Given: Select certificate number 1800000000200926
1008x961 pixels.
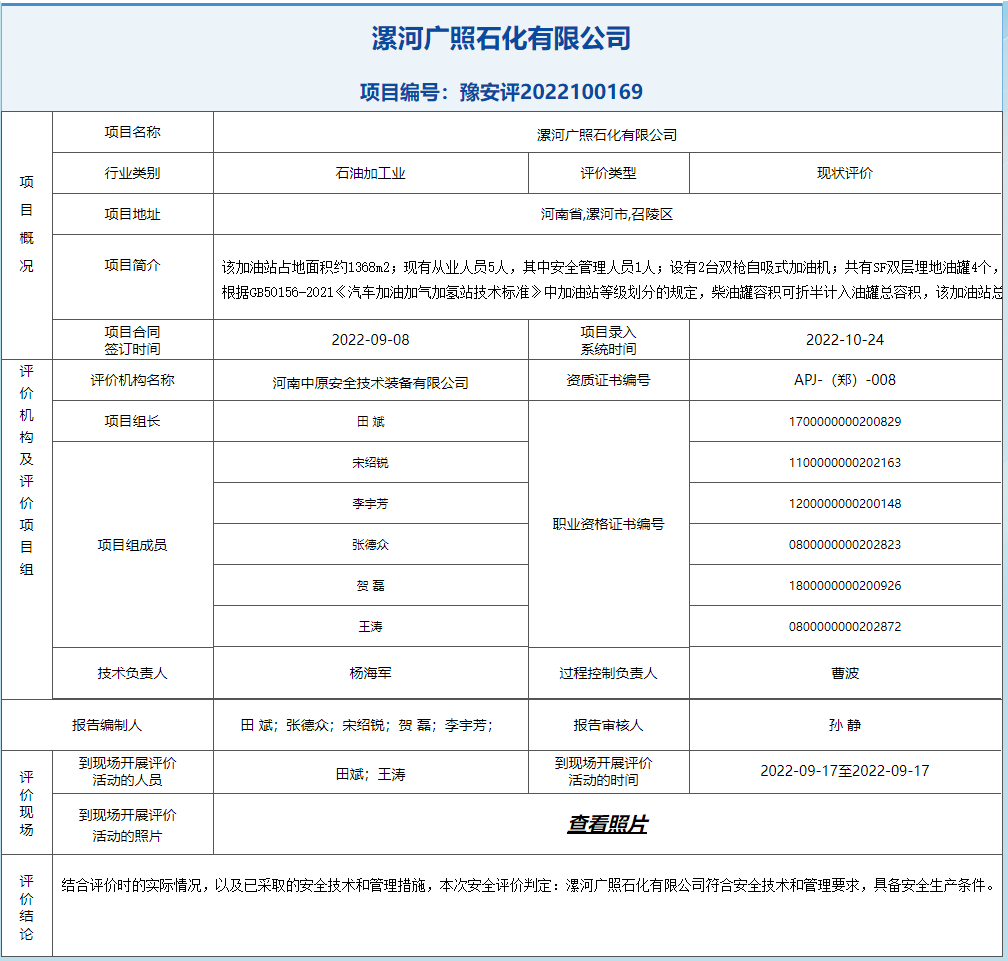Looking at the screenshot, I should (x=845, y=586).
